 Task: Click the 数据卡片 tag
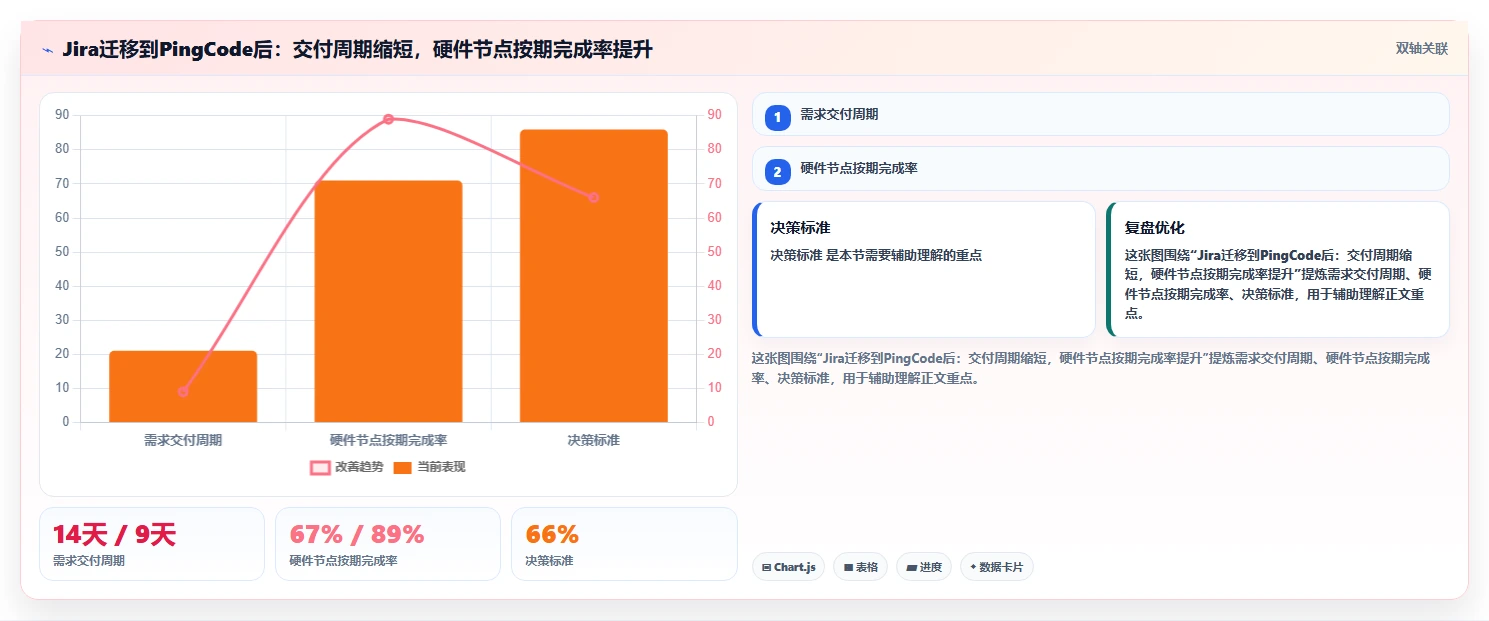(x=996, y=567)
